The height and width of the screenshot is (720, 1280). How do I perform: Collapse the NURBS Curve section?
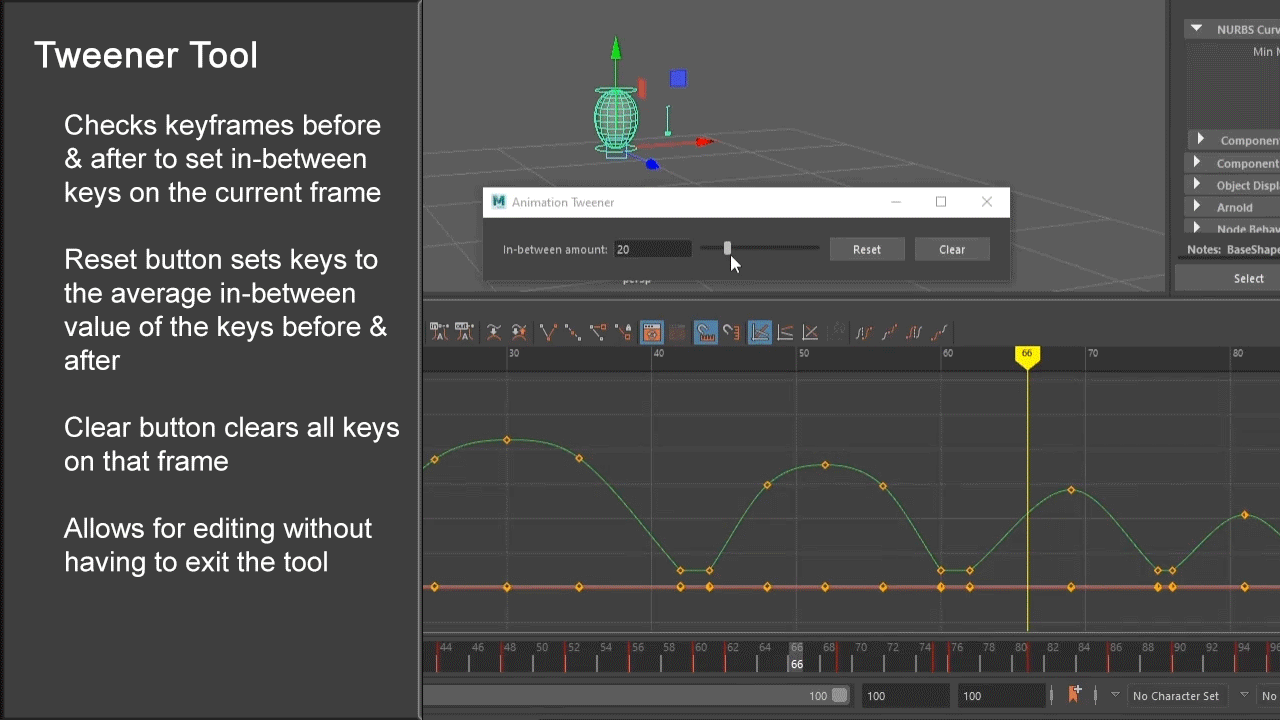(1196, 29)
